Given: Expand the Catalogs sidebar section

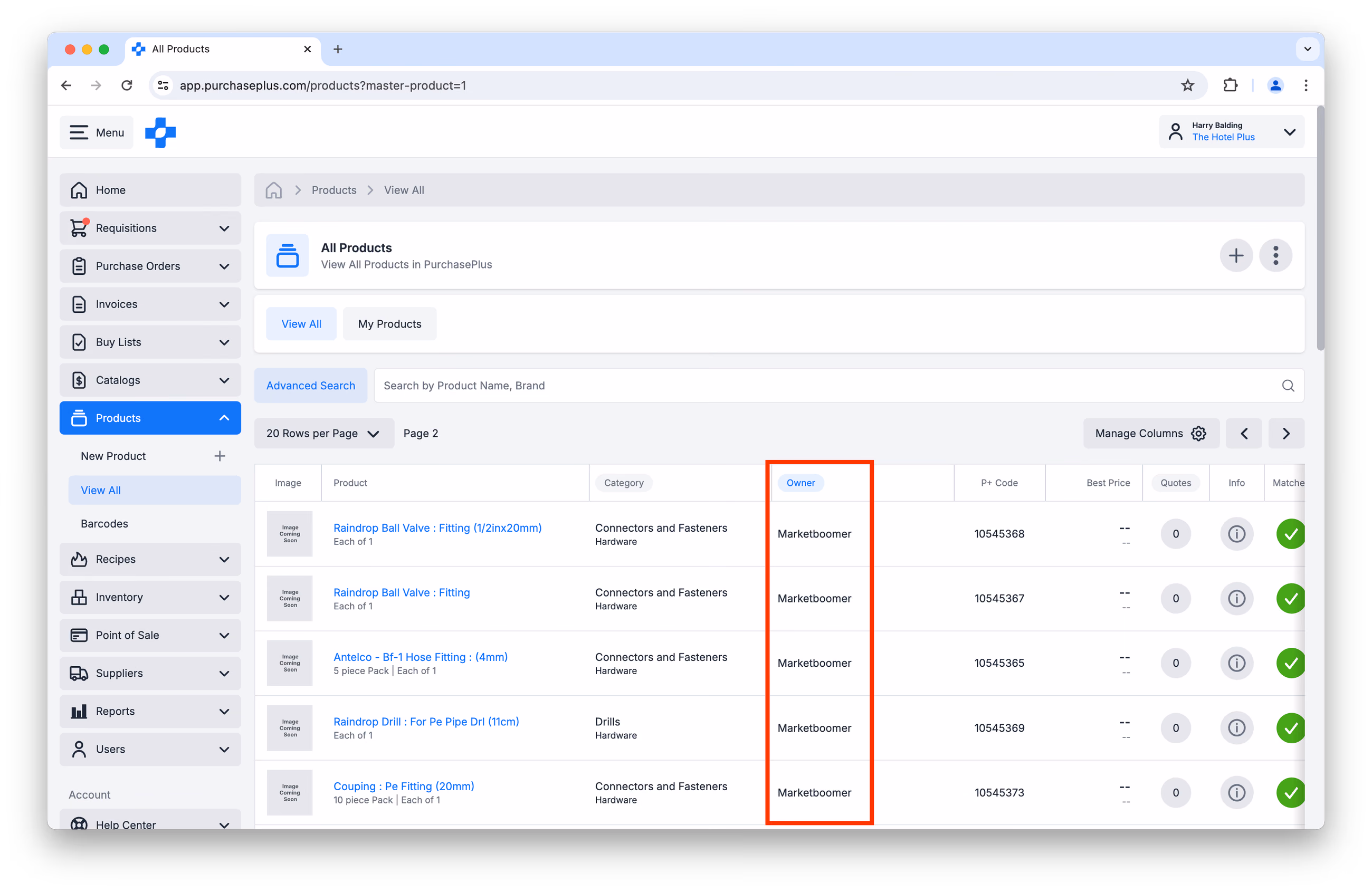Looking at the screenshot, I should click(x=150, y=380).
